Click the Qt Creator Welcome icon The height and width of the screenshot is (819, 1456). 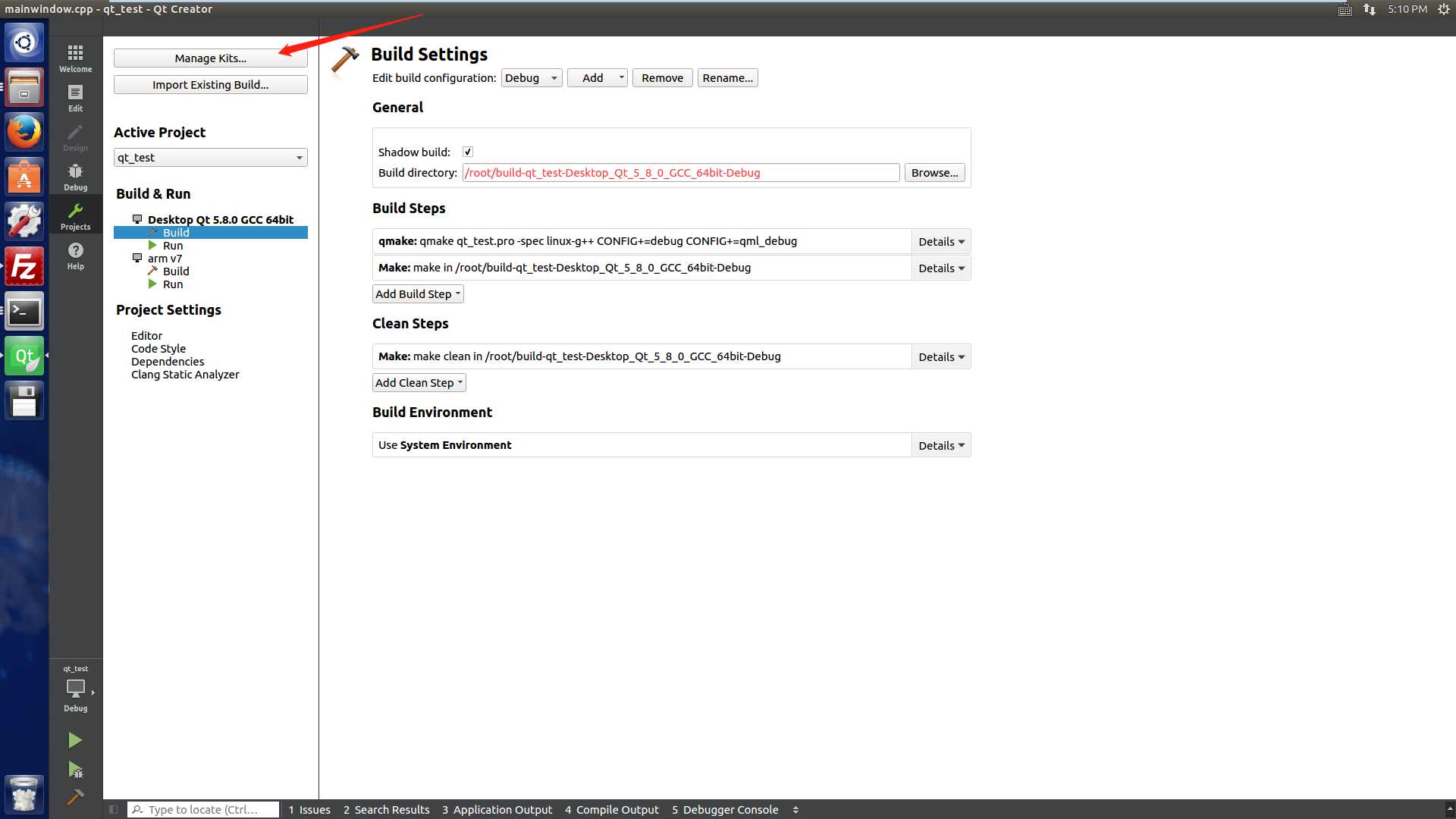click(x=75, y=56)
